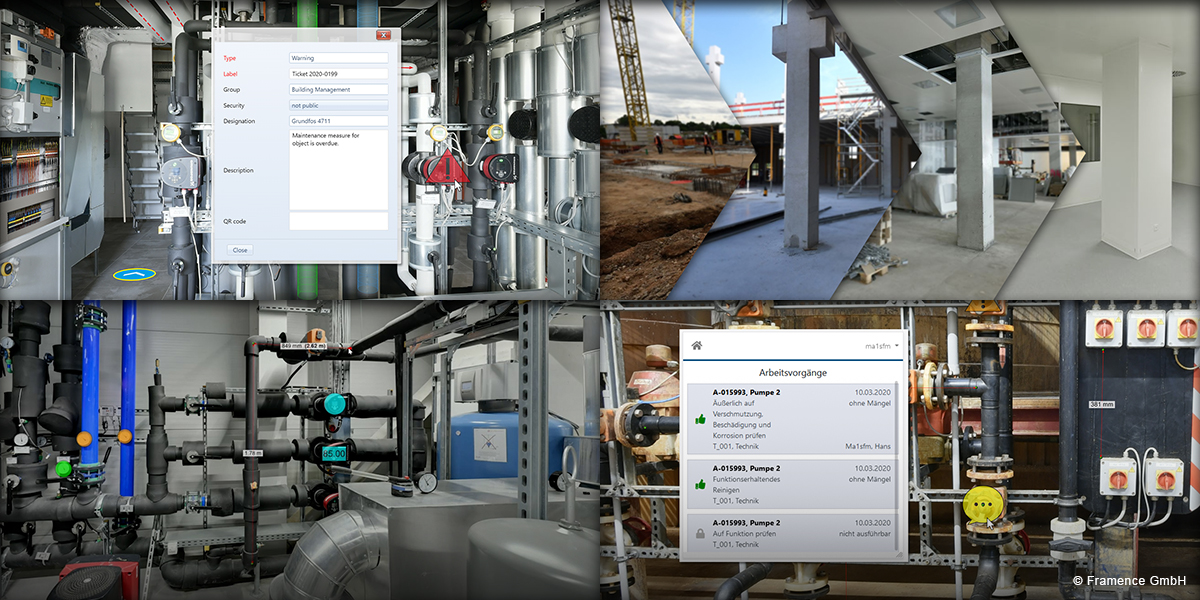This screenshot has height=600, width=1200.
Task: Click the lock icon on Auf Funktion prüfen
Action: [x=700, y=535]
